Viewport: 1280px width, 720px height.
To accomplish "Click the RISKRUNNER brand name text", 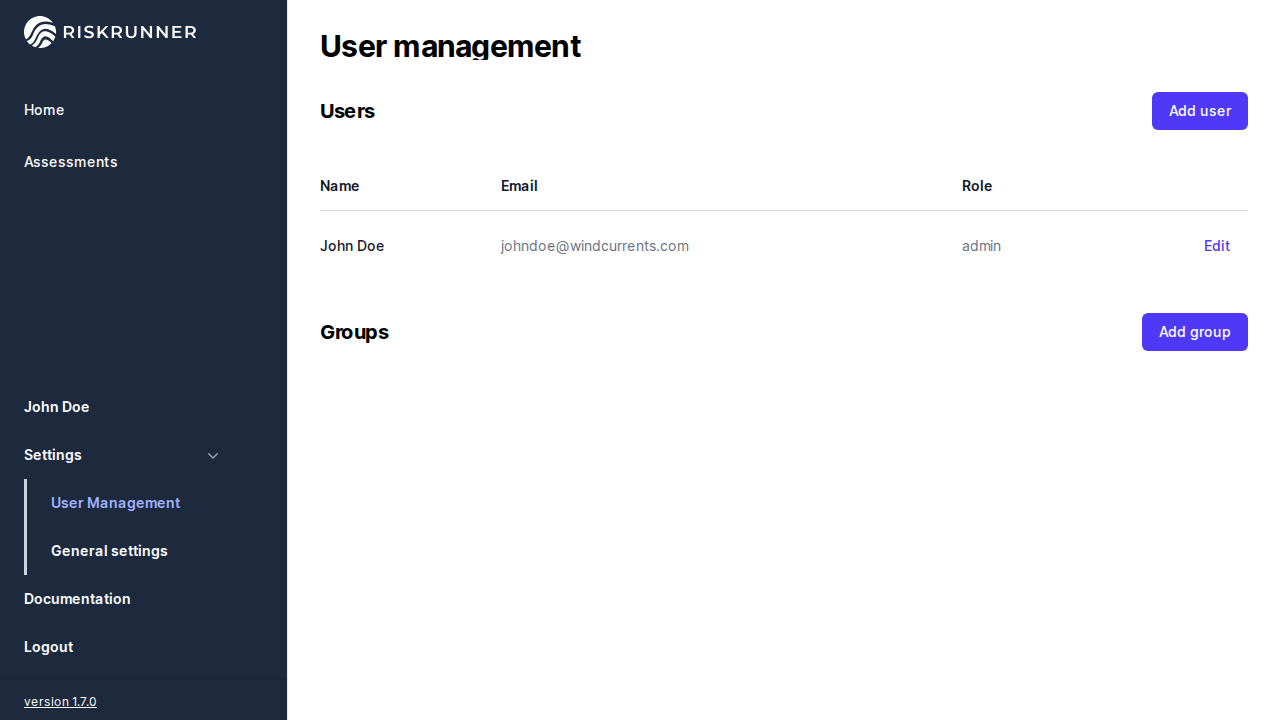I will pyautogui.click(x=129, y=32).
